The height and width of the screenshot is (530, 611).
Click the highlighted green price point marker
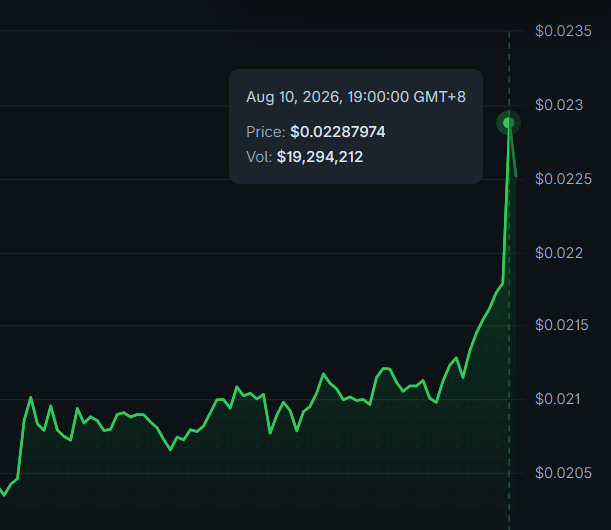(509, 123)
